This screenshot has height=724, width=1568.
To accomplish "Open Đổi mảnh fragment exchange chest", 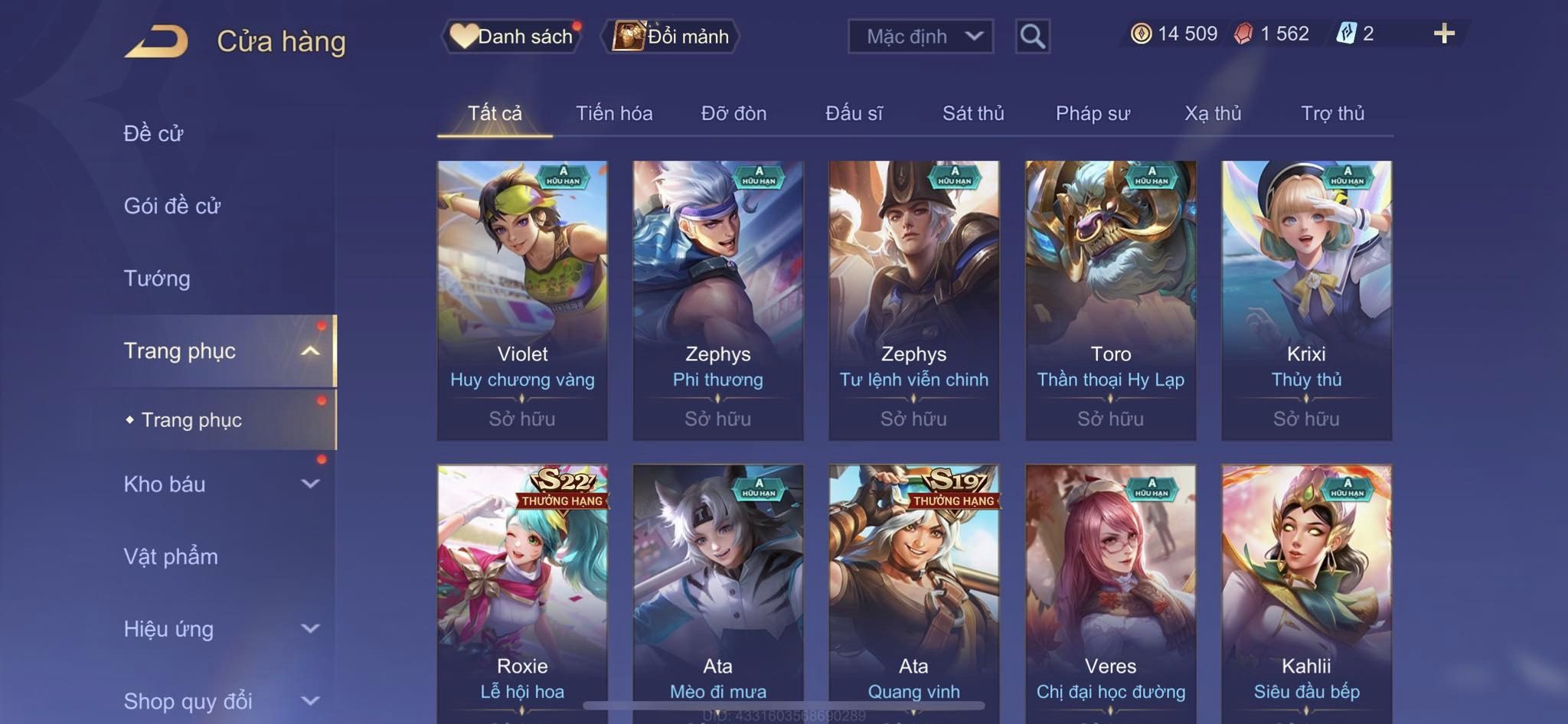I will (671, 36).
